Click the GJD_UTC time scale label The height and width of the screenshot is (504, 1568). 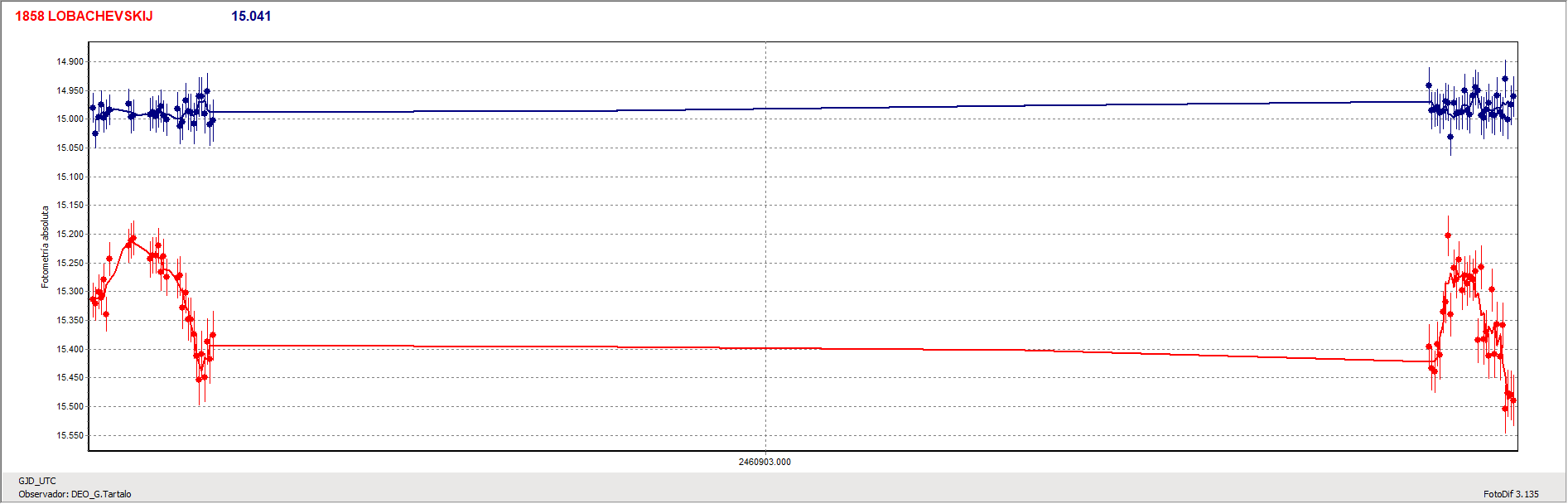click(x=37, y=481)
